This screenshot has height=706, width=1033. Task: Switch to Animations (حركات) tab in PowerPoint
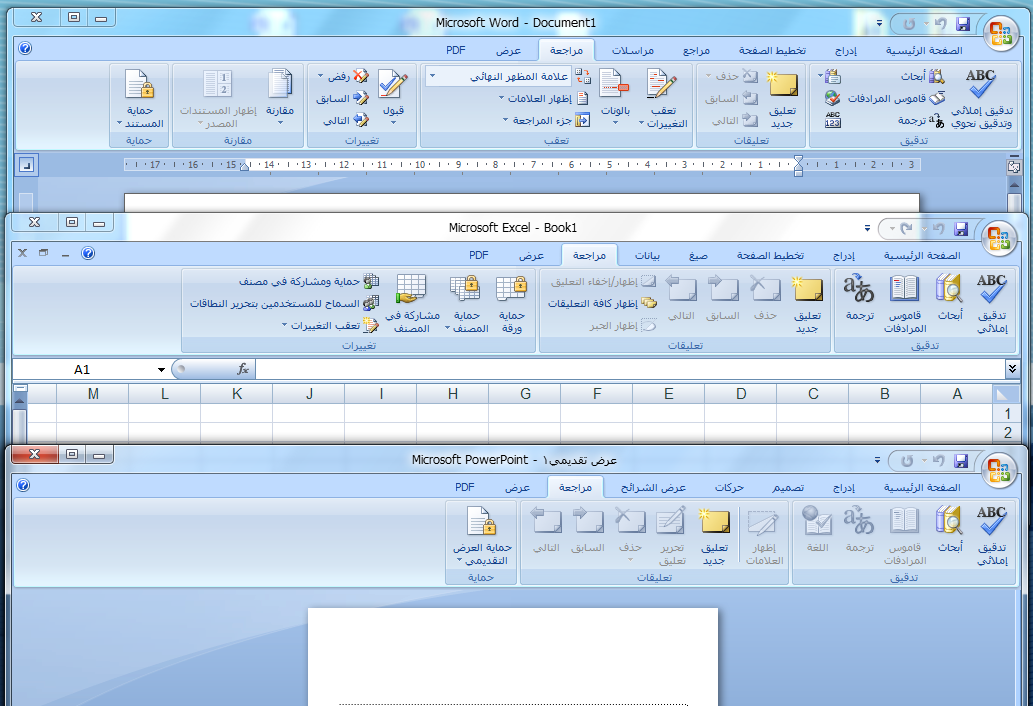tap(729, 487)
